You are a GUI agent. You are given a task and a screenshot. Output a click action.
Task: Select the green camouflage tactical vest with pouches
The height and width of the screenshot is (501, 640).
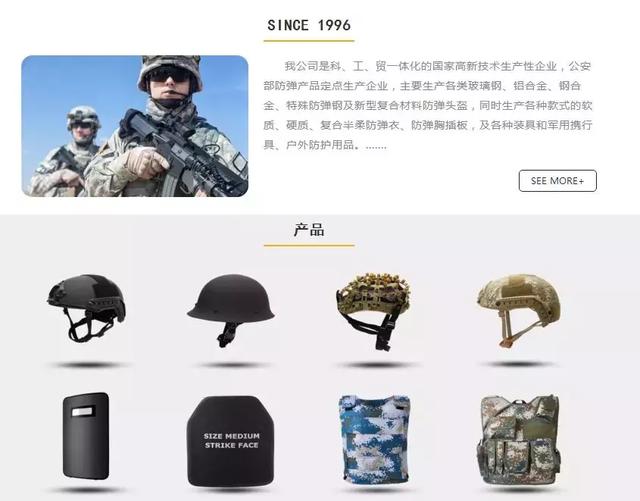tap(519, 440)
